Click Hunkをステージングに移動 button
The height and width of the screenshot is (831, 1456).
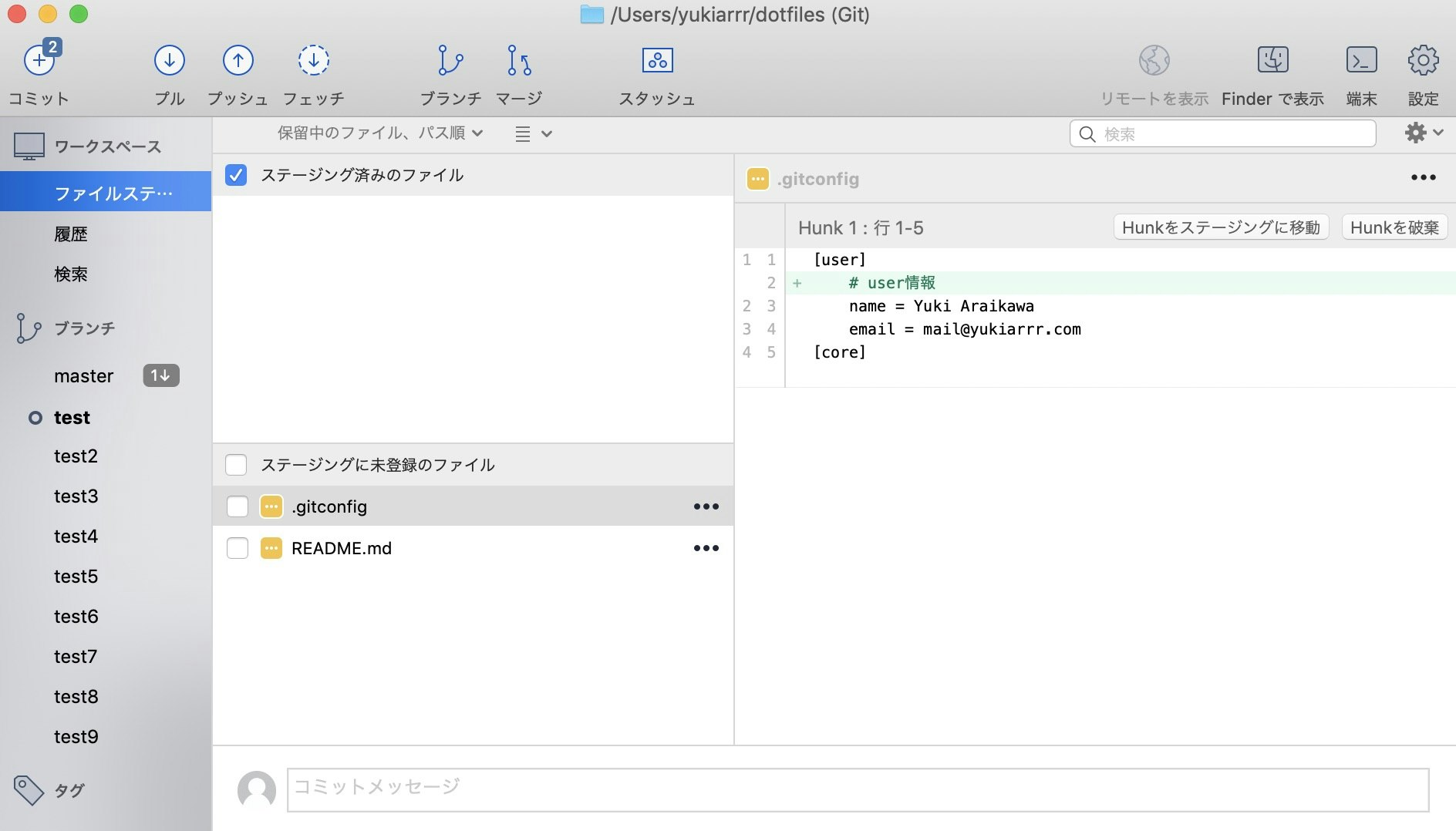tap(1221, 227)
